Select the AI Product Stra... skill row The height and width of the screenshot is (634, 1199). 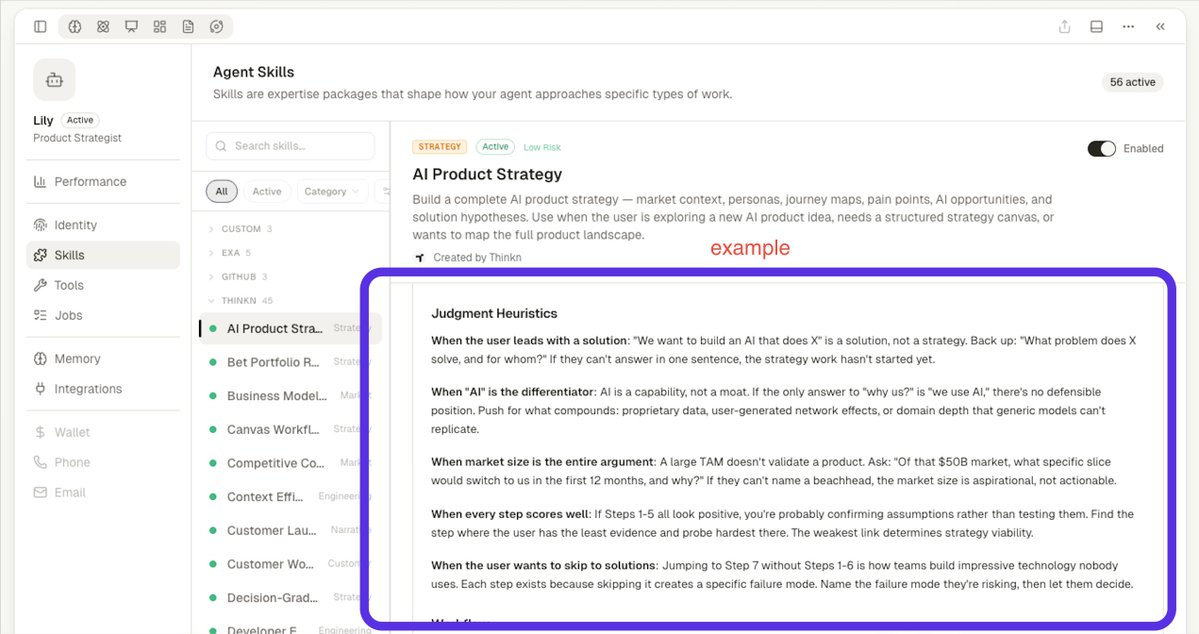click(291, 328)
